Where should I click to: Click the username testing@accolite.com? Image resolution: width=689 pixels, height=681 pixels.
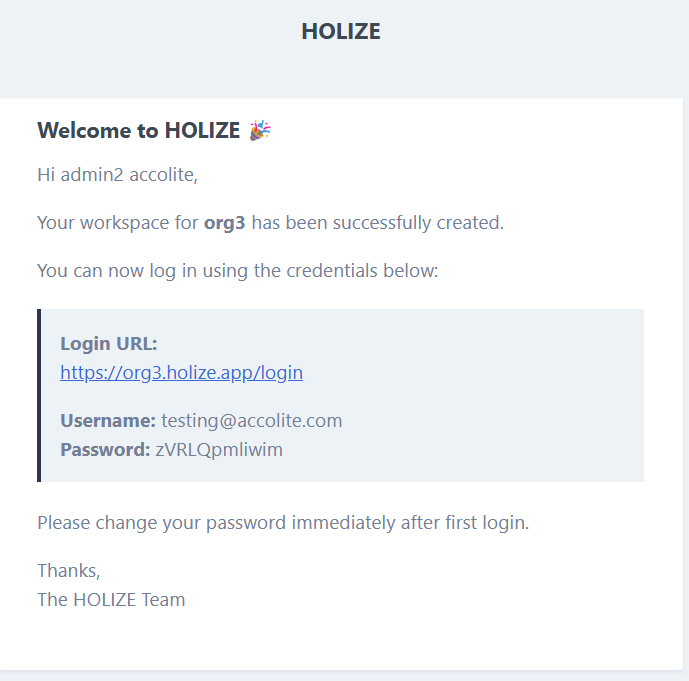click(251, 421)
